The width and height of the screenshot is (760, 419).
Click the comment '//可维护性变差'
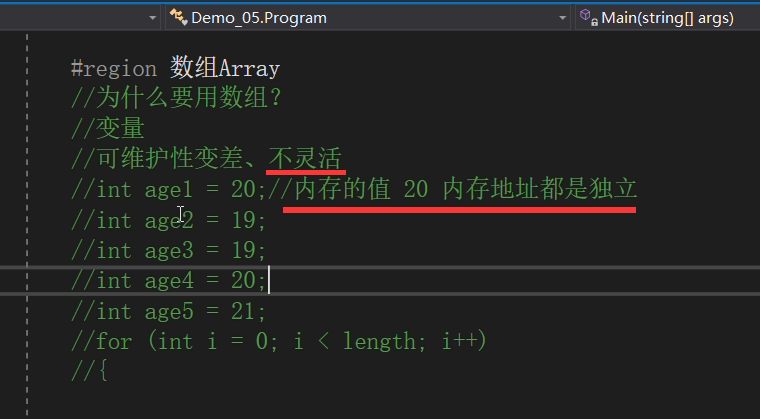(157, 159)
